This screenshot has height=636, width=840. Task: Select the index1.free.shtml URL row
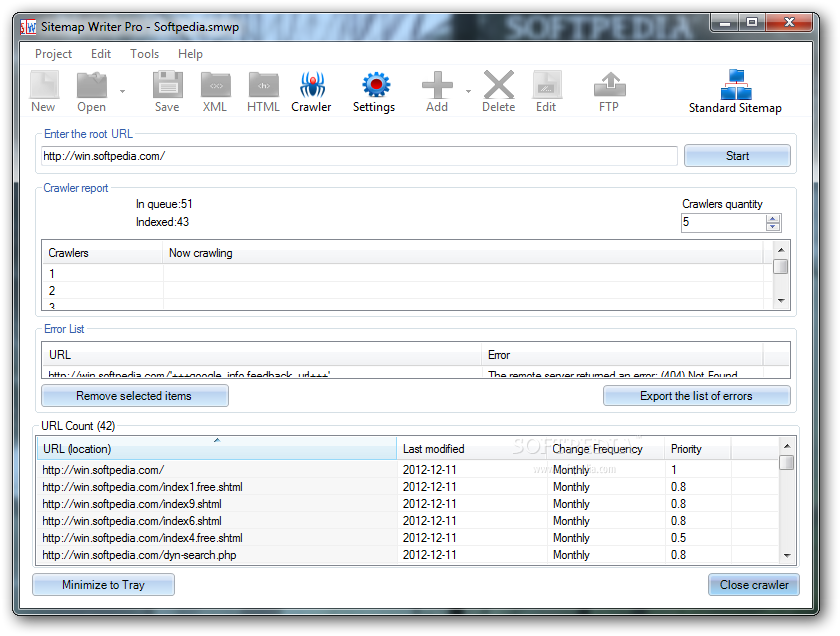point(407,487)
